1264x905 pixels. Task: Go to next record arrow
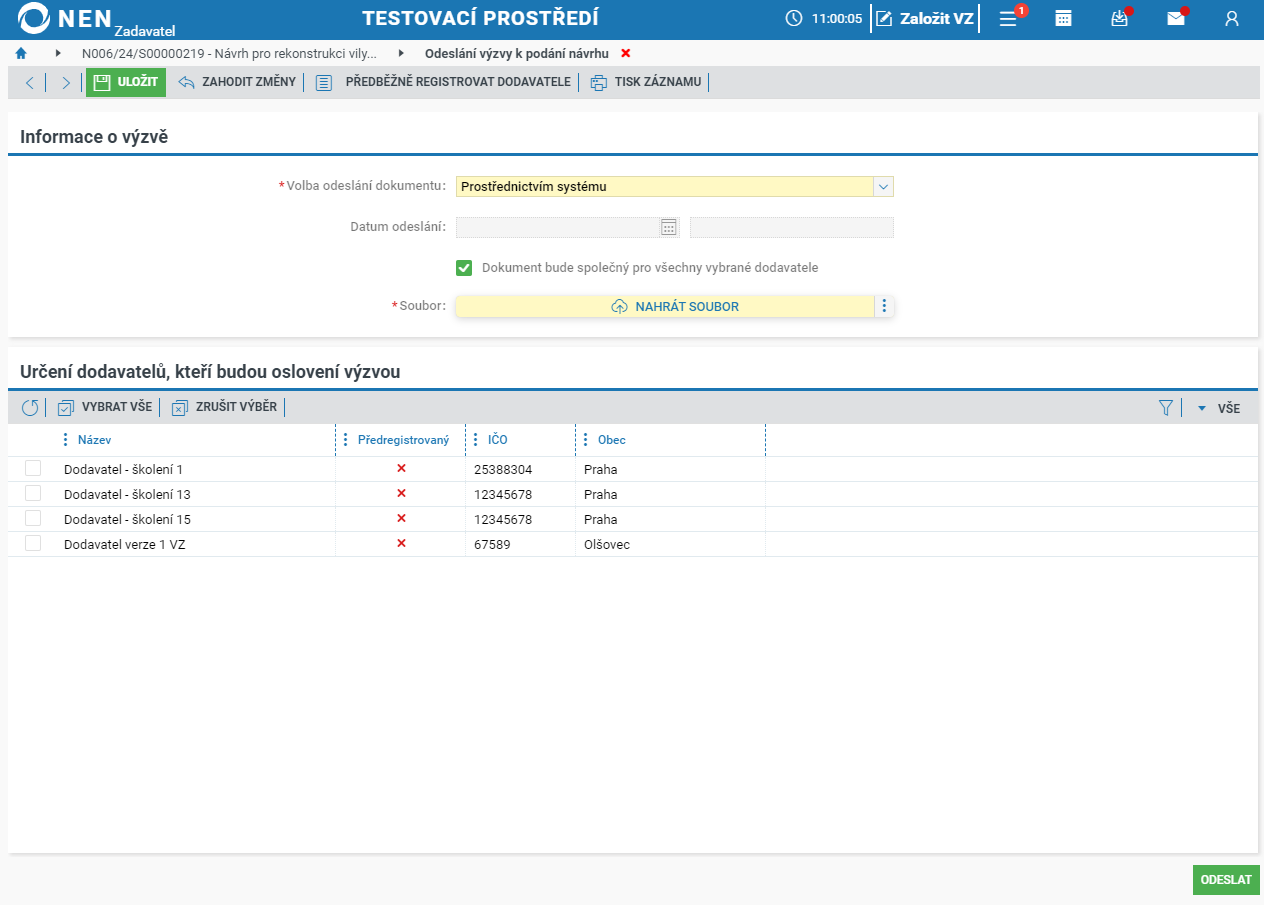point(65,83)
